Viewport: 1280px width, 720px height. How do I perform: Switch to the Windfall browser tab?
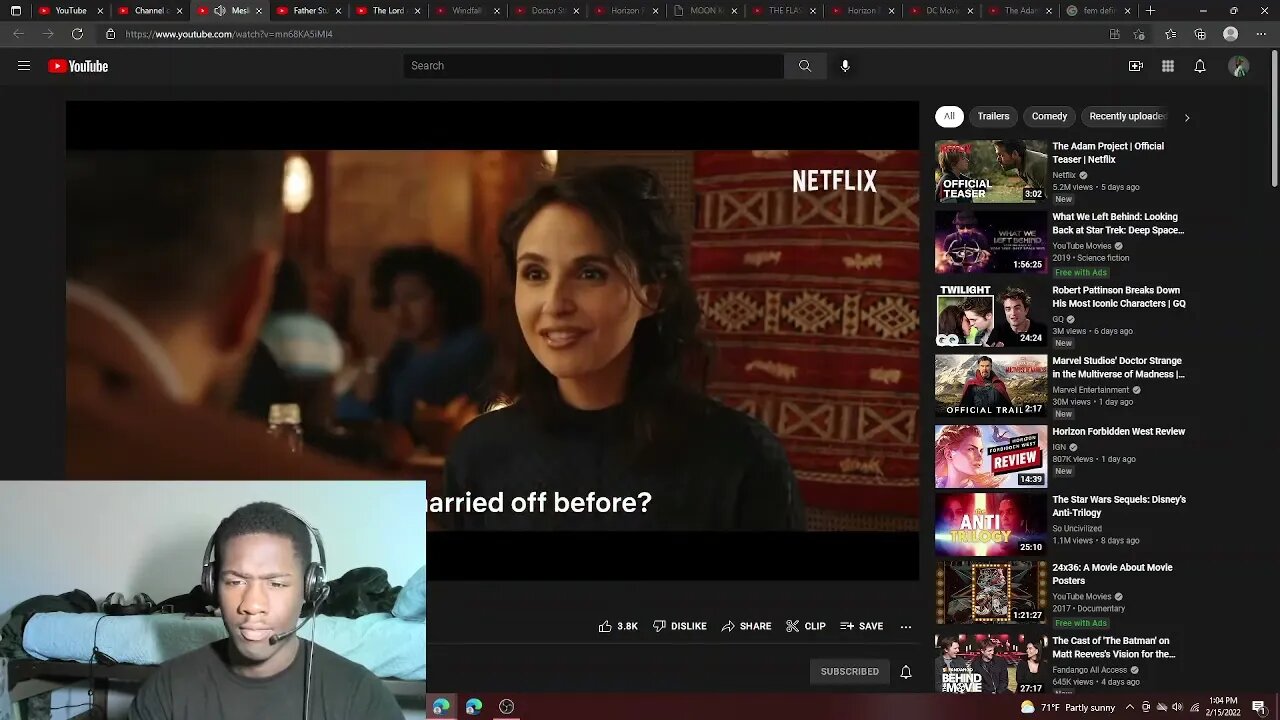pos(467,11)
